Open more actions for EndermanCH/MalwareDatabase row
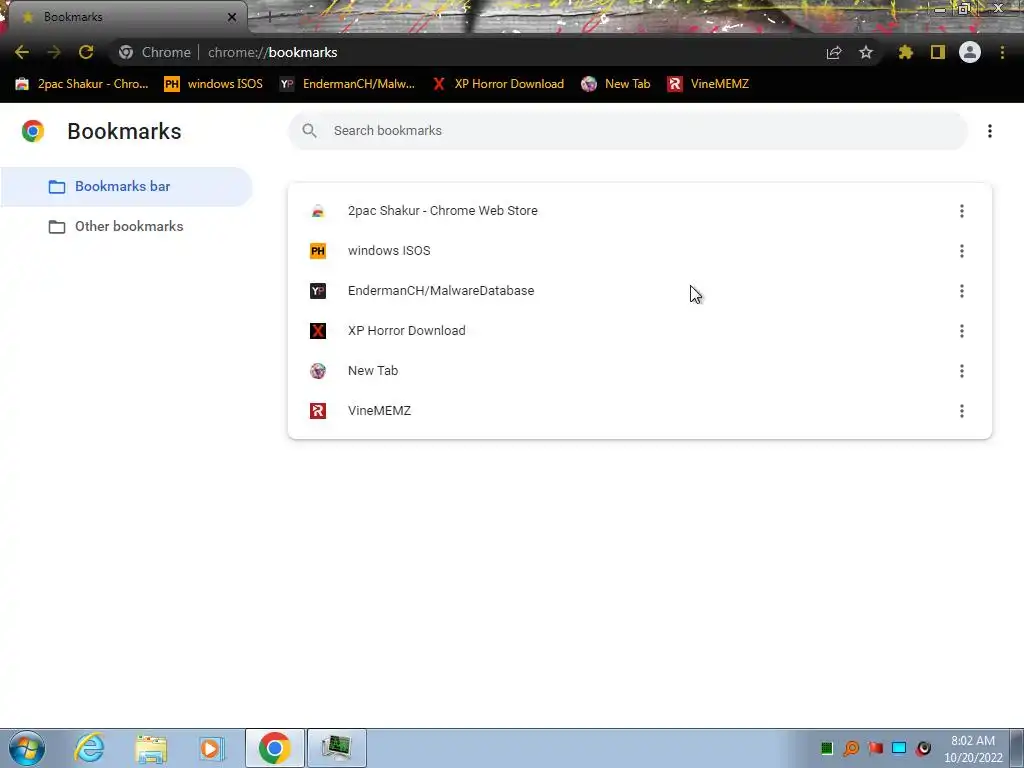The image size is (1024, 768). coord(961,291)
